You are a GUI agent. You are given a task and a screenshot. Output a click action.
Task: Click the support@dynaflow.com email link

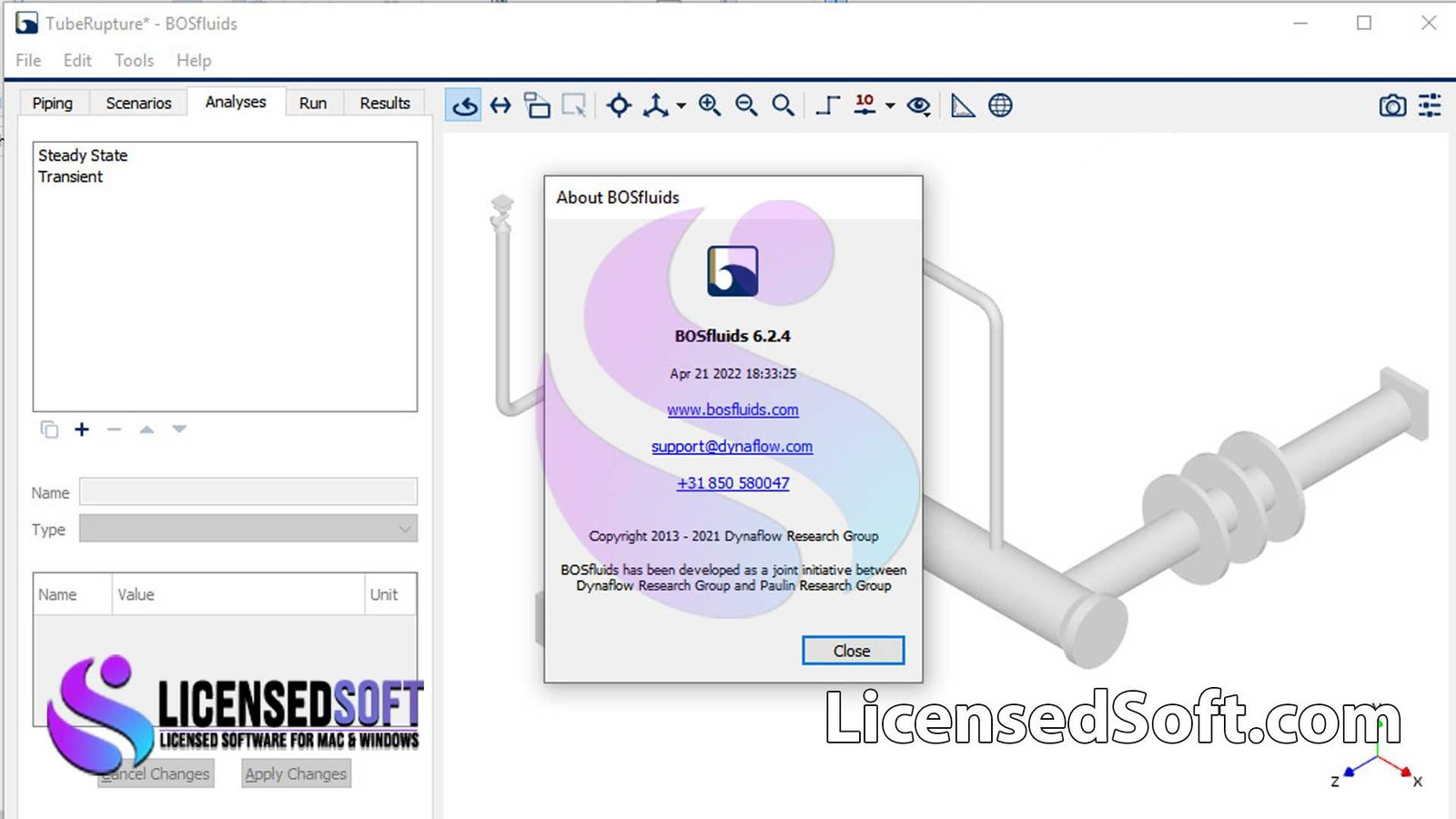732,446
